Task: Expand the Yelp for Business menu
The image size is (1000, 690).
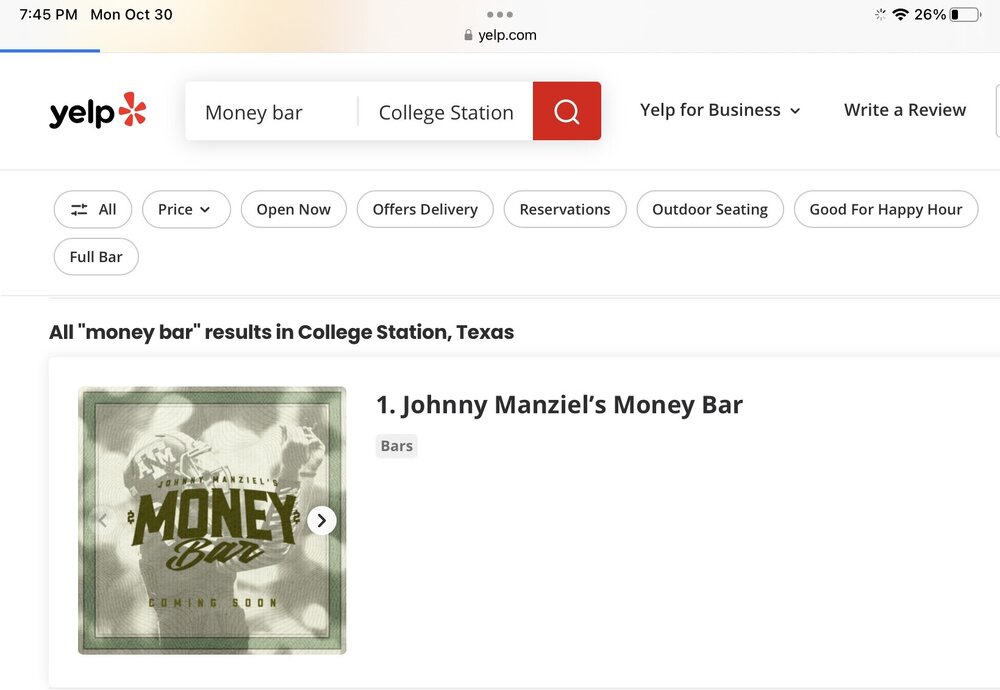Action: click(x=720, y=110)
